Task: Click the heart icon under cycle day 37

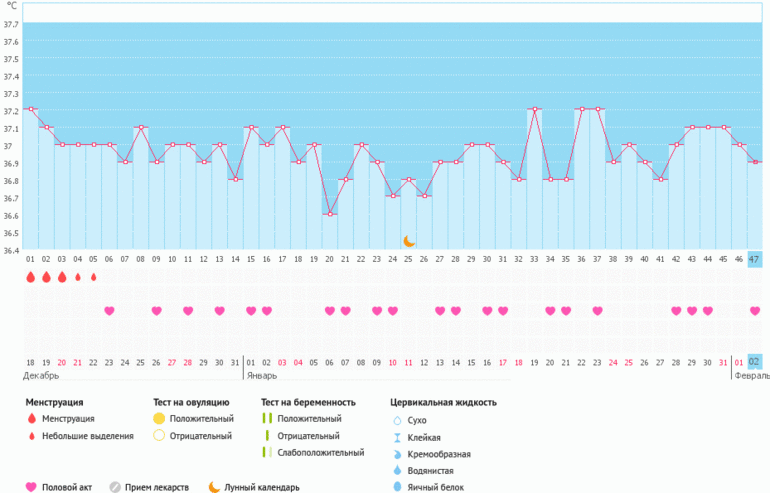Action: [597, 311]
